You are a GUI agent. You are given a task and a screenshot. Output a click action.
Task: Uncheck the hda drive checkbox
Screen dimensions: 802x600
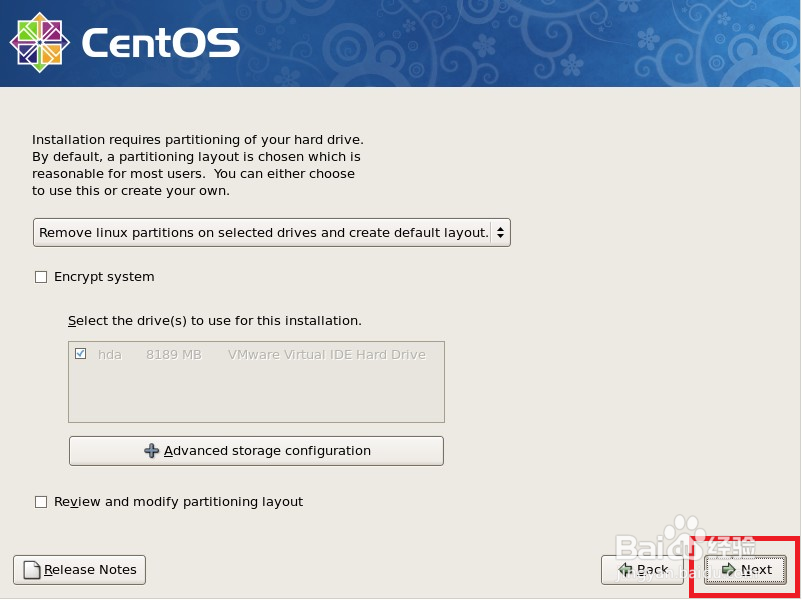[x=80, y=353]
